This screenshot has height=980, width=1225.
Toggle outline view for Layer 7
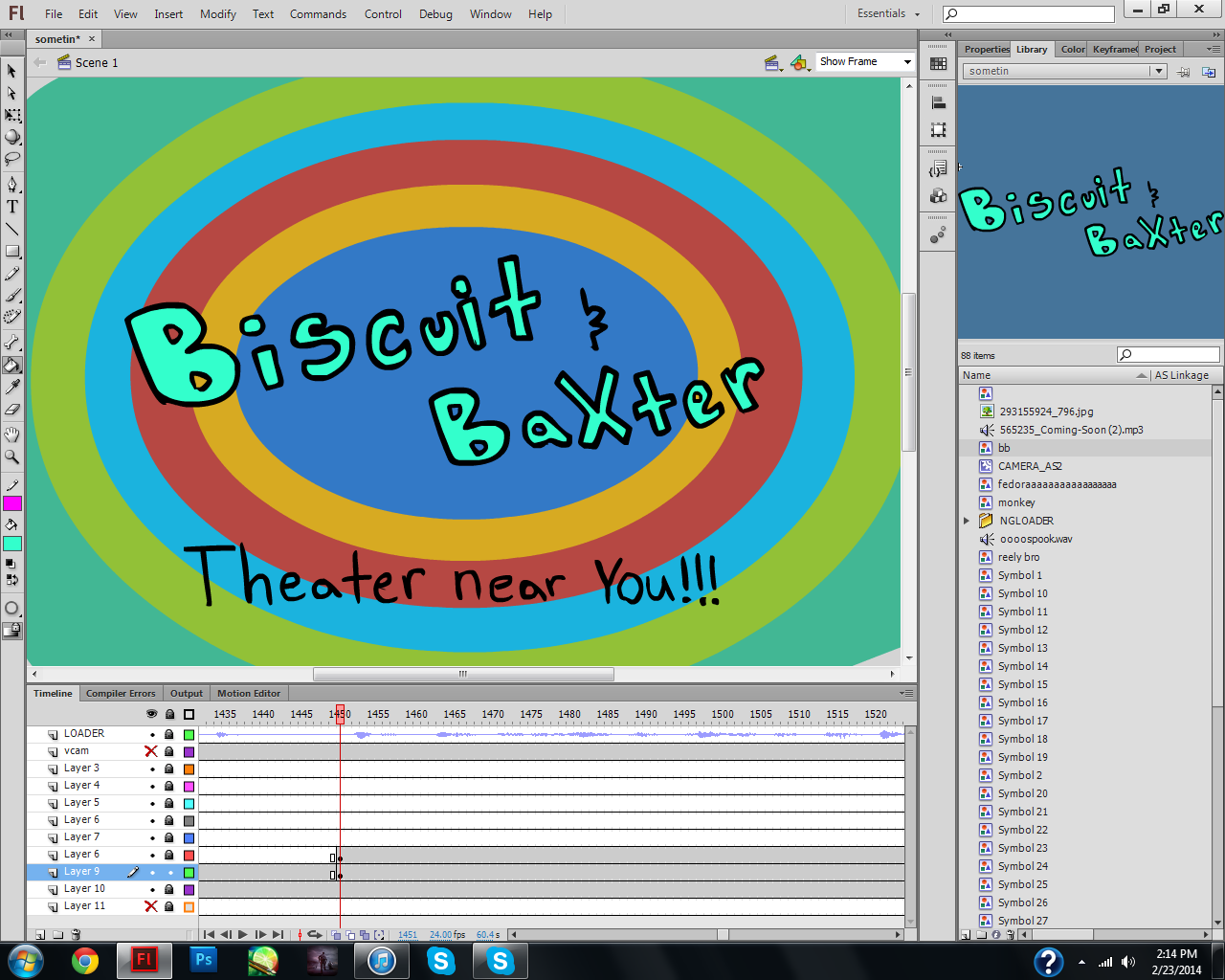tap(189, 837)
